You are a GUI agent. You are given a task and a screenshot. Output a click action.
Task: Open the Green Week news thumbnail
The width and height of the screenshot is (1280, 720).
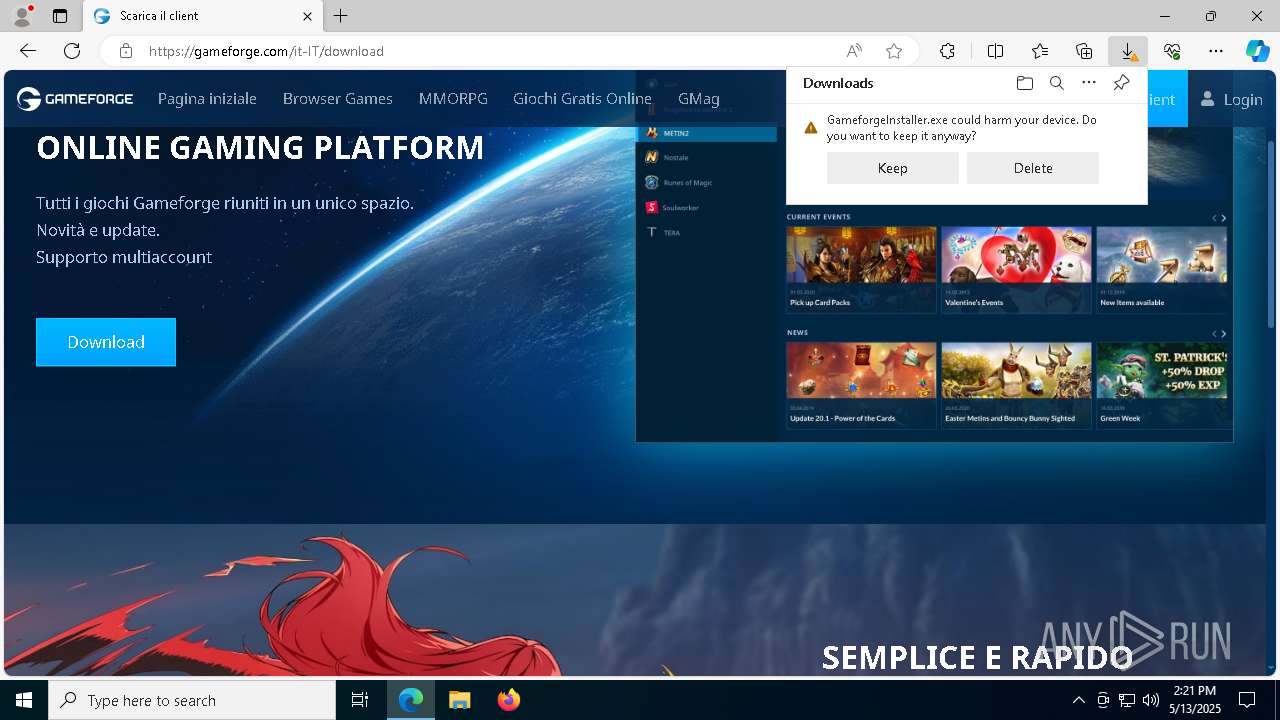(x=1164, y=385)
